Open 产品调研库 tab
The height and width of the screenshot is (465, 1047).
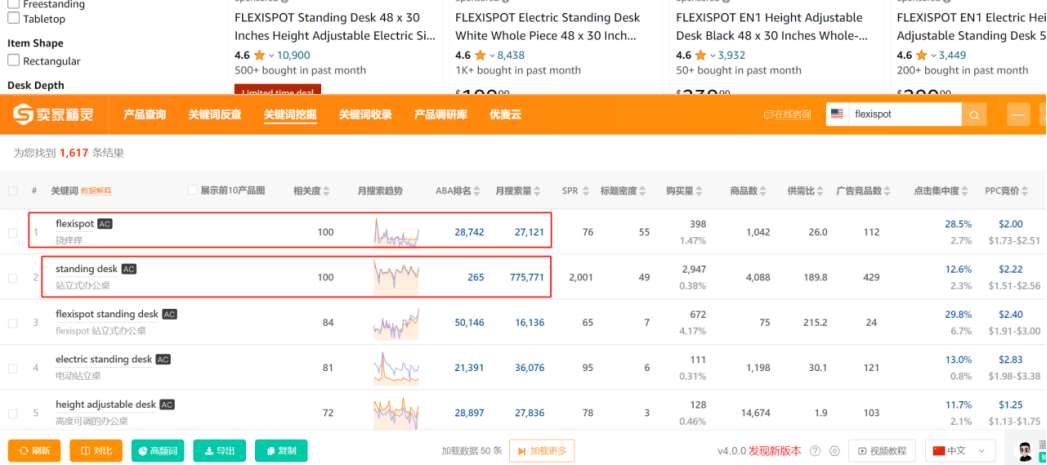pos(441,115)
